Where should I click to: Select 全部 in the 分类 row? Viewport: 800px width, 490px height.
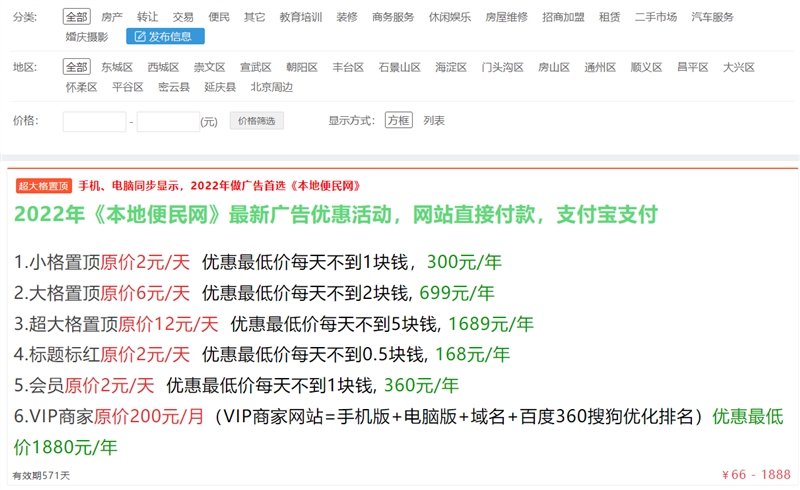[x=76, y=17]
